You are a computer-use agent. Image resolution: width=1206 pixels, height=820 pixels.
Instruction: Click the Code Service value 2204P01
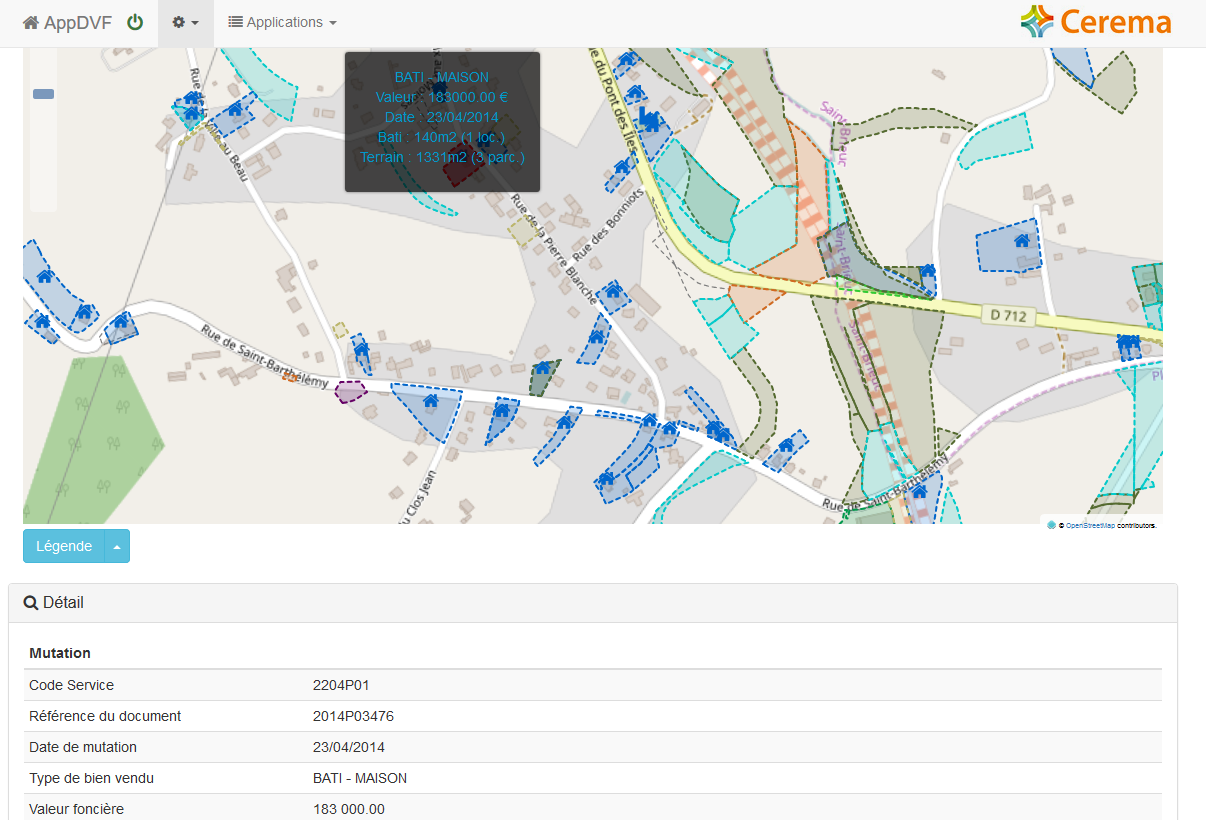coord(341,685)
